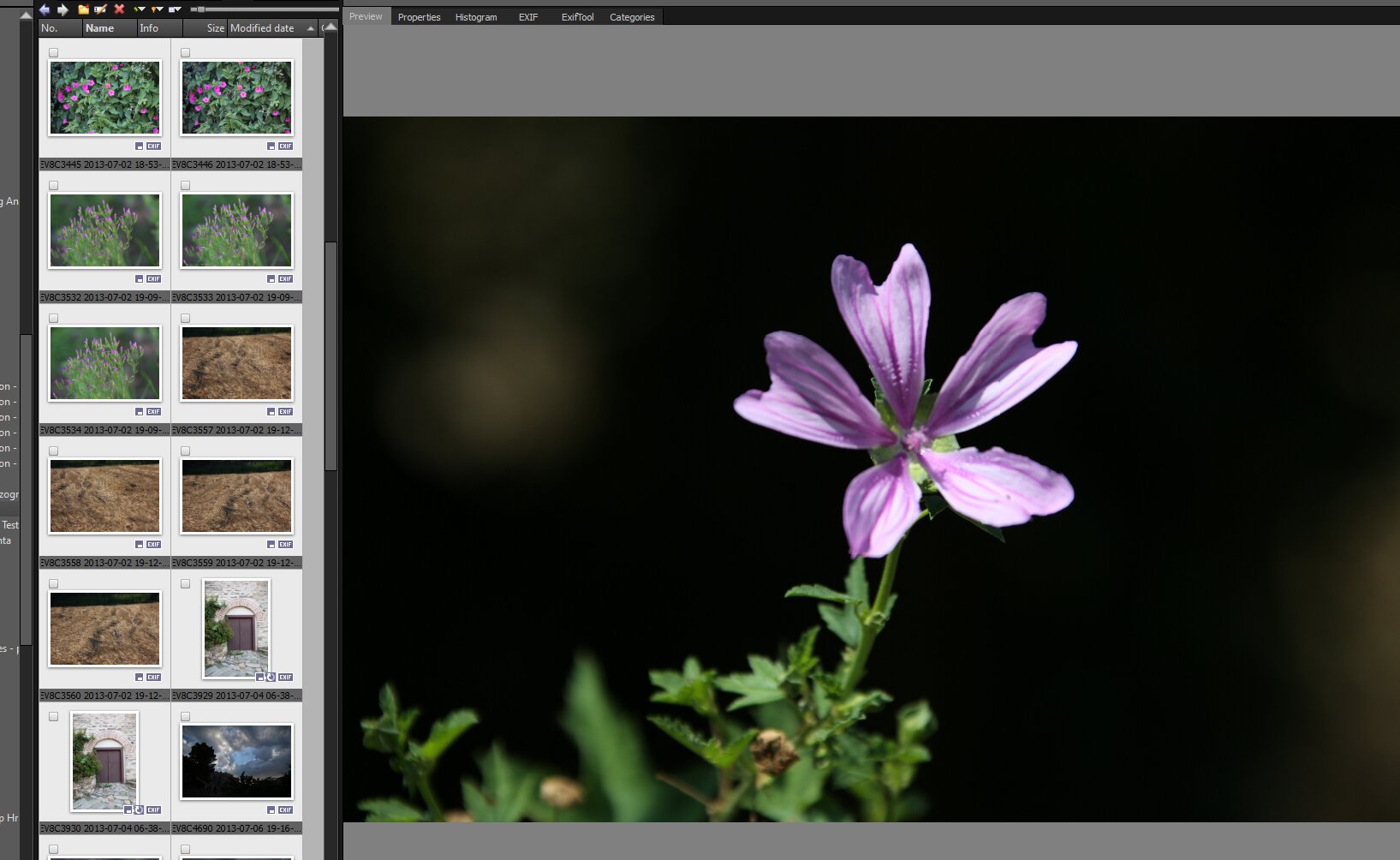Click the left folder panel scrollbar thumb
The height and width of the screenshot is (860, 1400).
pyautogui.click(x=26, y=488)
